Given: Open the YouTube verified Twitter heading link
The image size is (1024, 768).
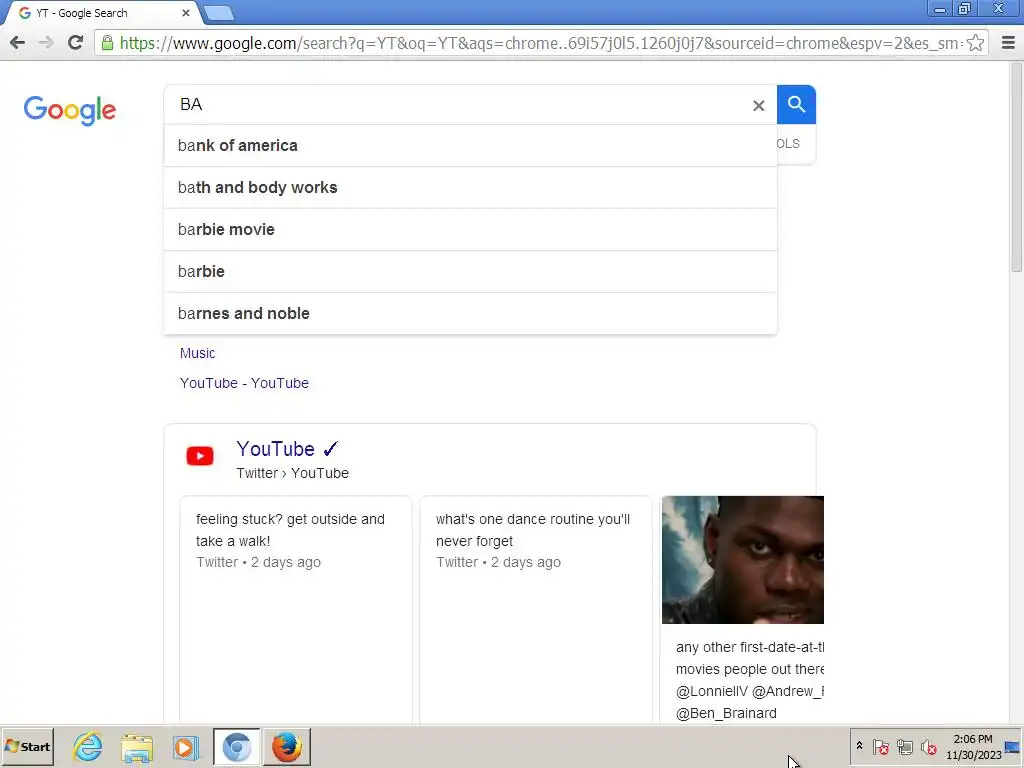Looking at the screenshot, I should click(287, 449).
